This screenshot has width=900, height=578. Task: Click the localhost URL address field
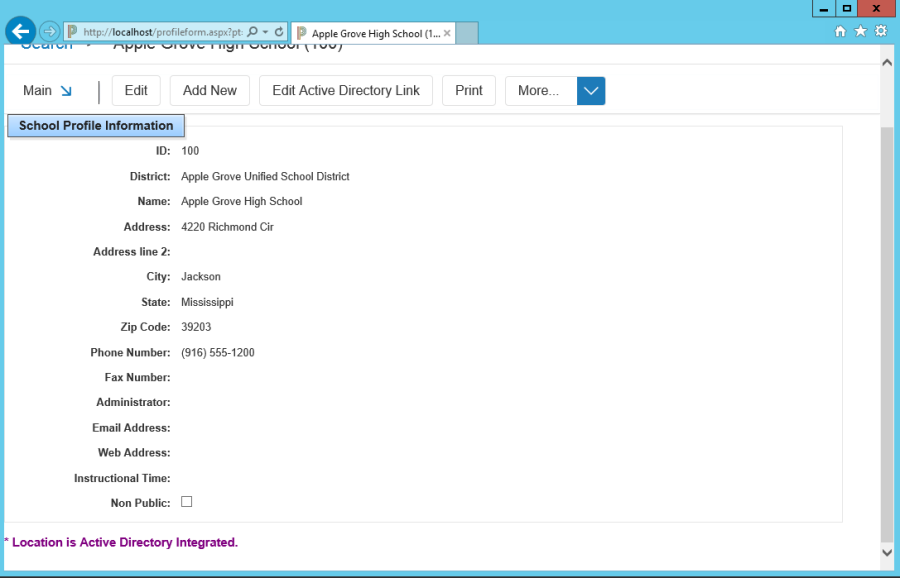[x=160, y=32]
